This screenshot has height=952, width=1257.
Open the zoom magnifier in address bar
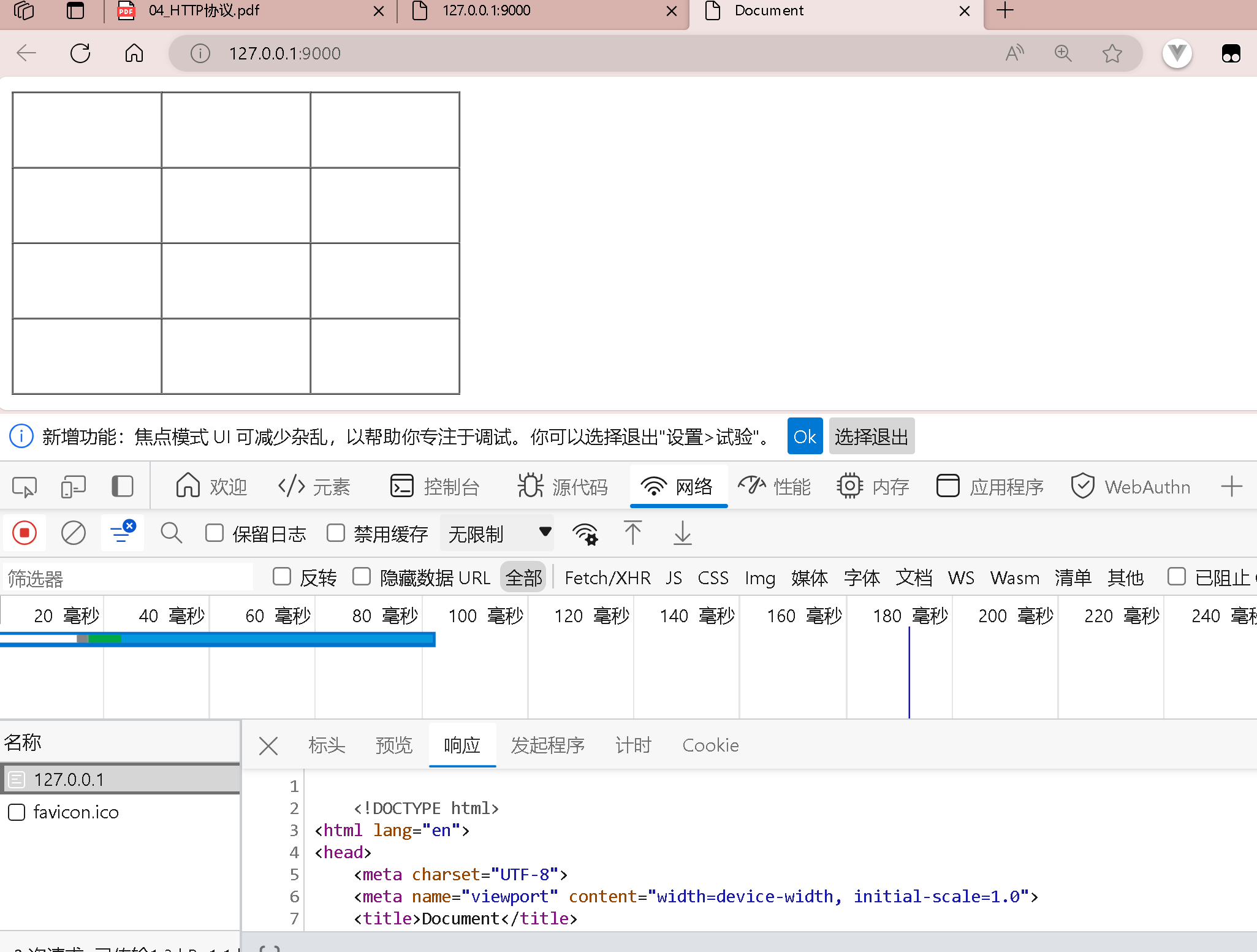(1063, 53)
